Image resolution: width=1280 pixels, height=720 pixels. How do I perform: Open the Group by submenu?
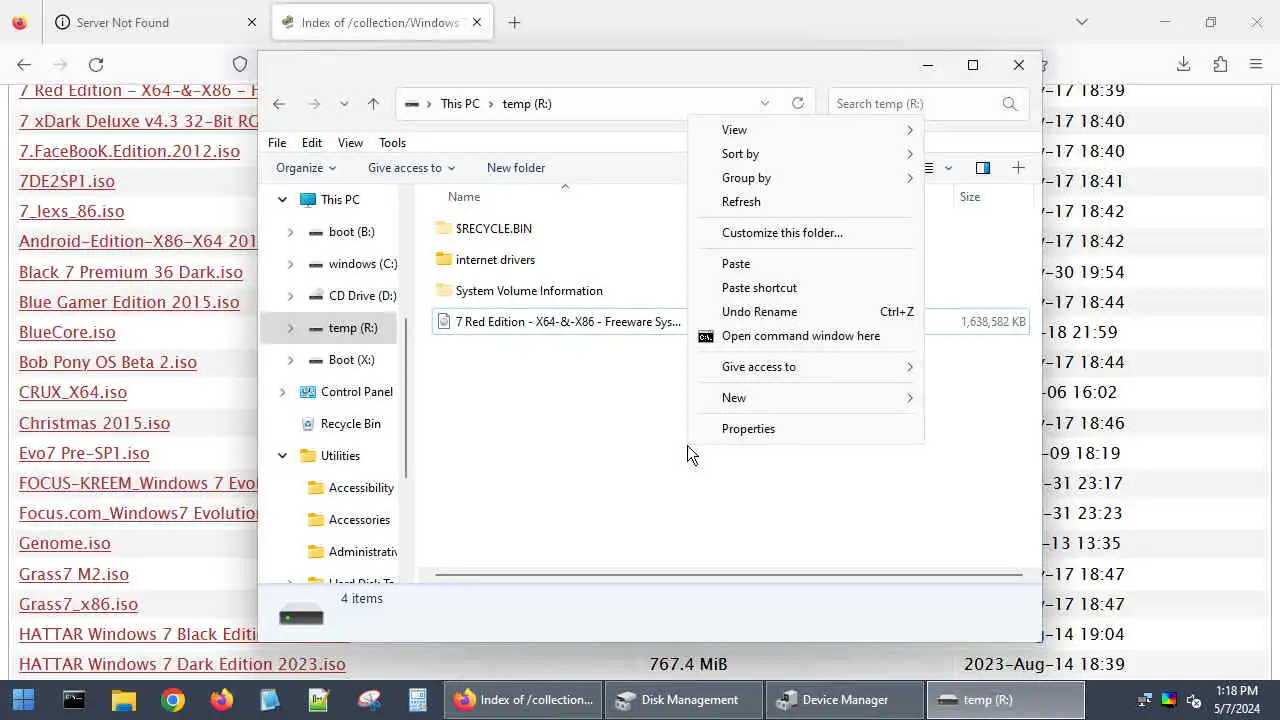[x=806, y=178]
